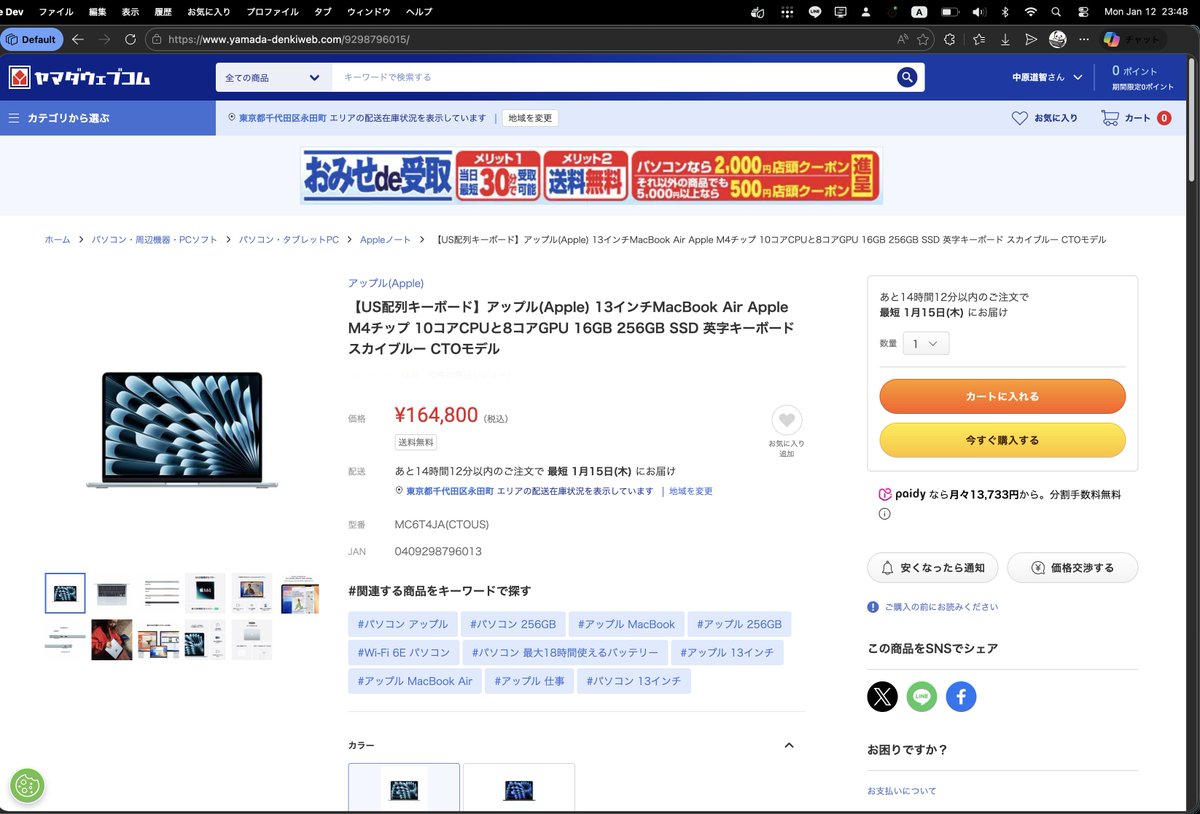
Task: Open お支払いについて help link
Action: [x=902, y=791]
